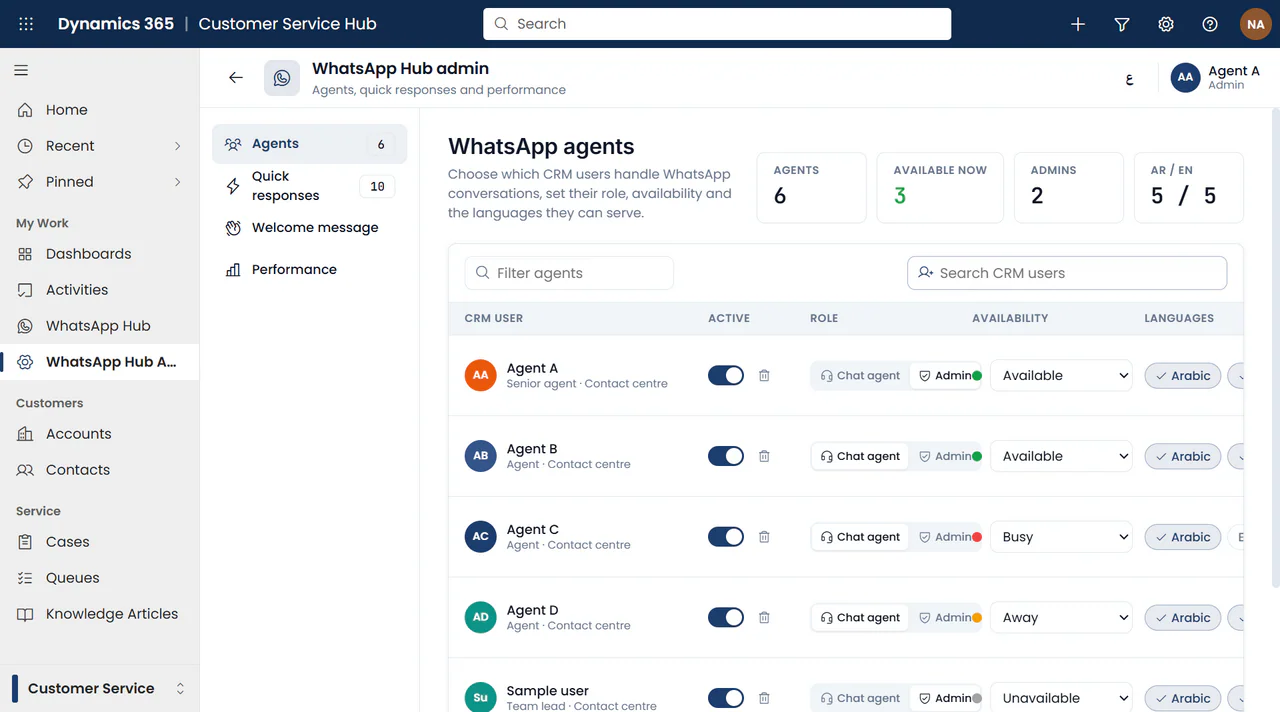Click the WhatsApp Hub admin header icon

(x=282, y=78)
